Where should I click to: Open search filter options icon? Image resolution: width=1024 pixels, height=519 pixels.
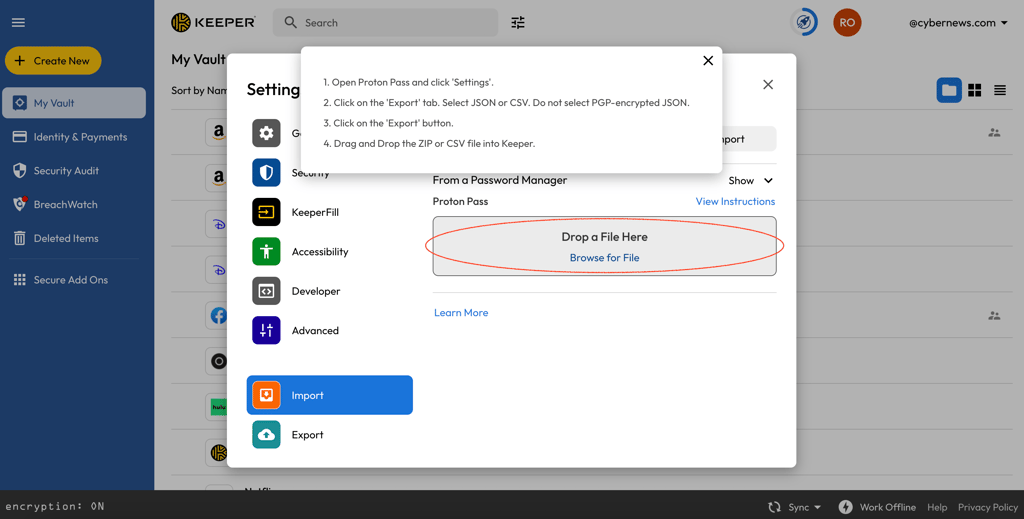(518, 23)
